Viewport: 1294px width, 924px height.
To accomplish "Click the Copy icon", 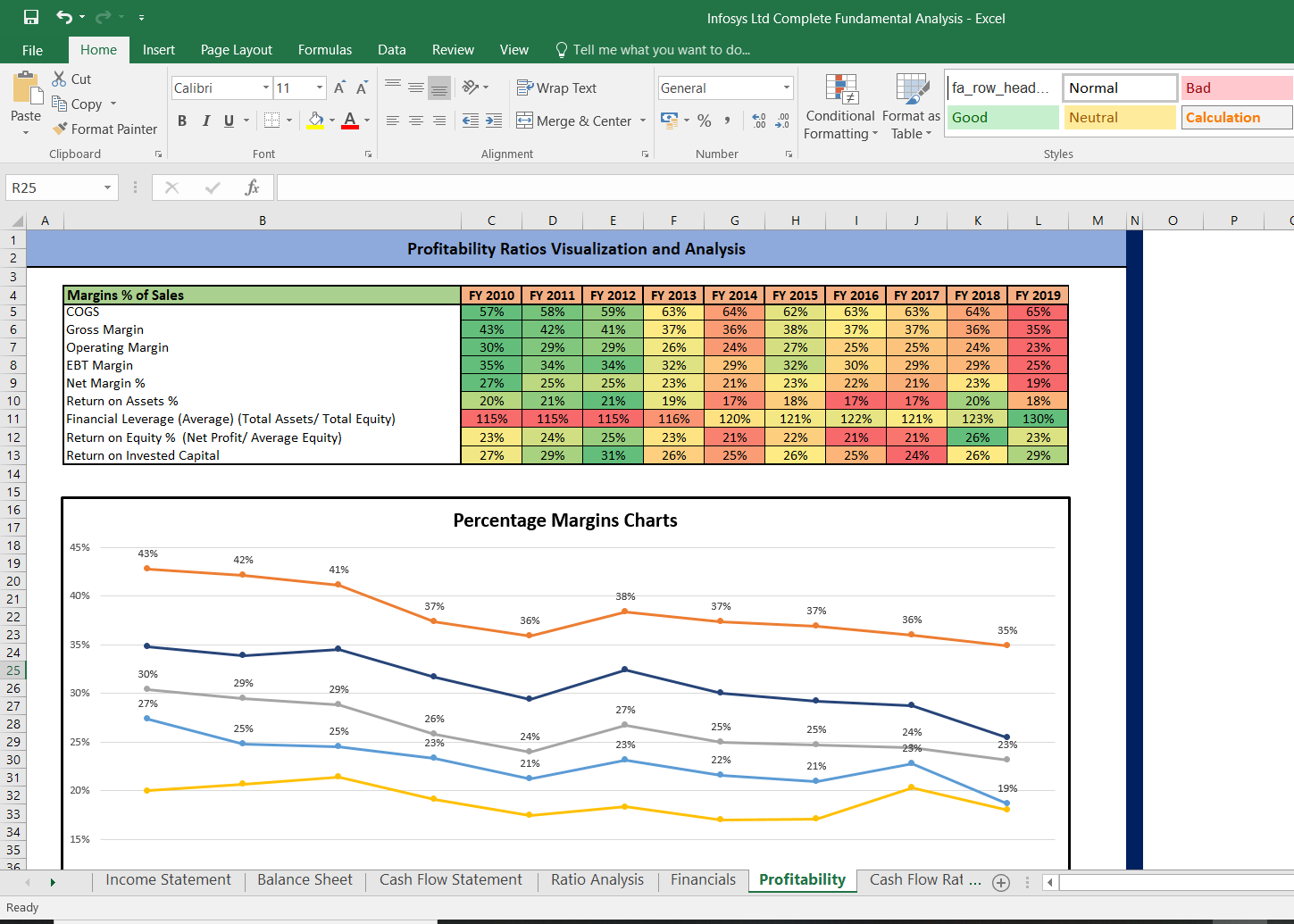I will tap(59, 104).
